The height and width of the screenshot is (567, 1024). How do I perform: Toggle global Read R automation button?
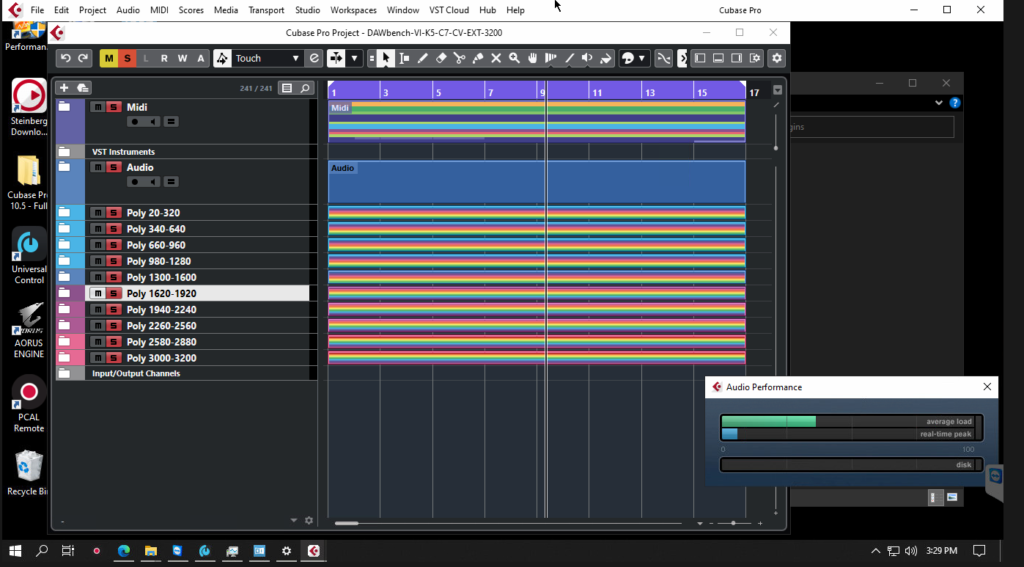164,58
